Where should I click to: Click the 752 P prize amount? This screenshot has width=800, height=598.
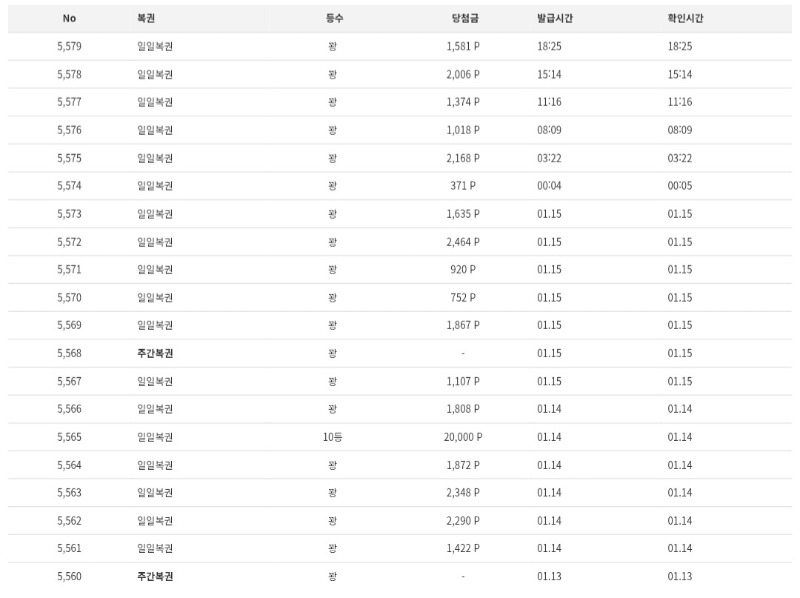[463, 297]
